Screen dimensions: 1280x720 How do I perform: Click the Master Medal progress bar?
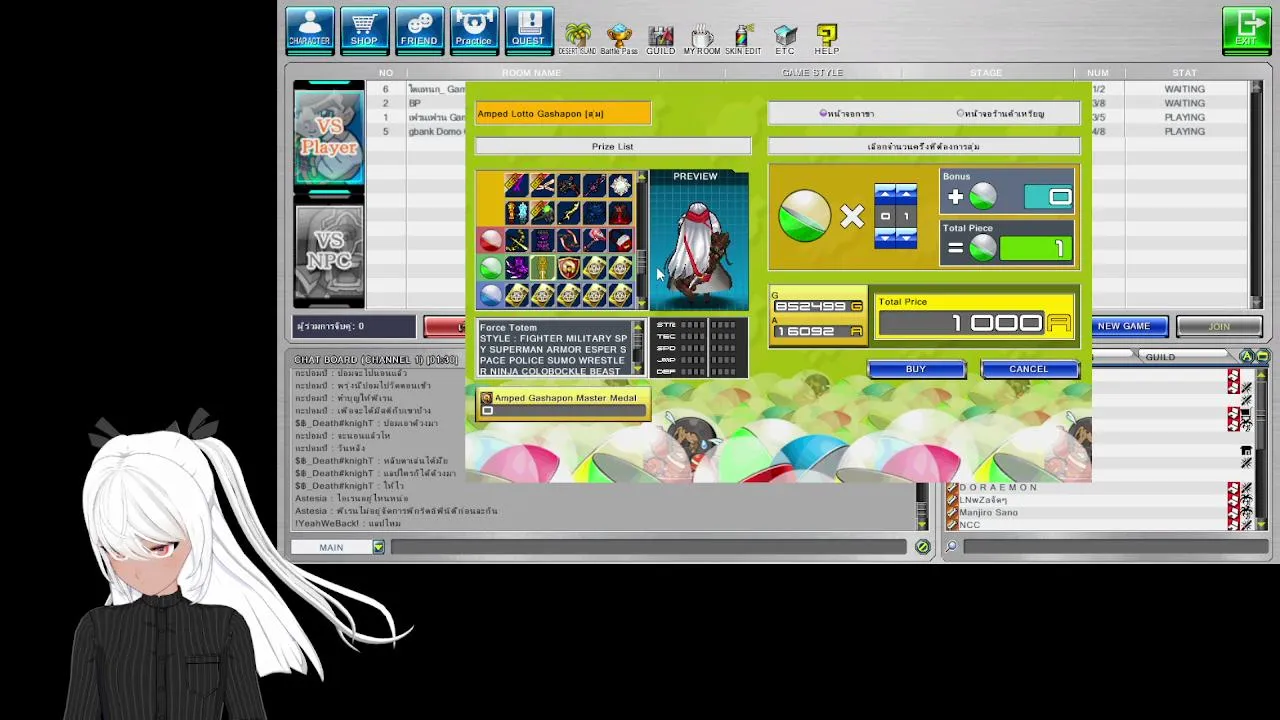point(565,410)
